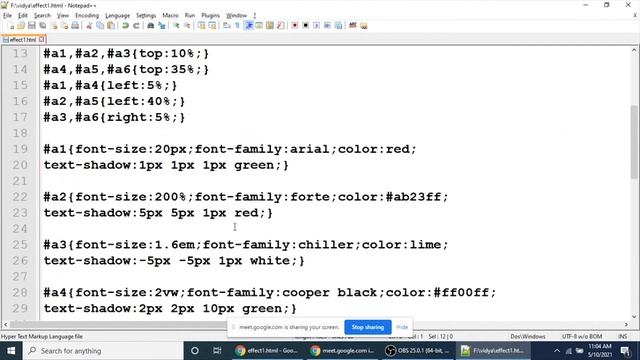640x360 pixels.
Task: Click the Zoom In toolbar icon
Action: 176,26
